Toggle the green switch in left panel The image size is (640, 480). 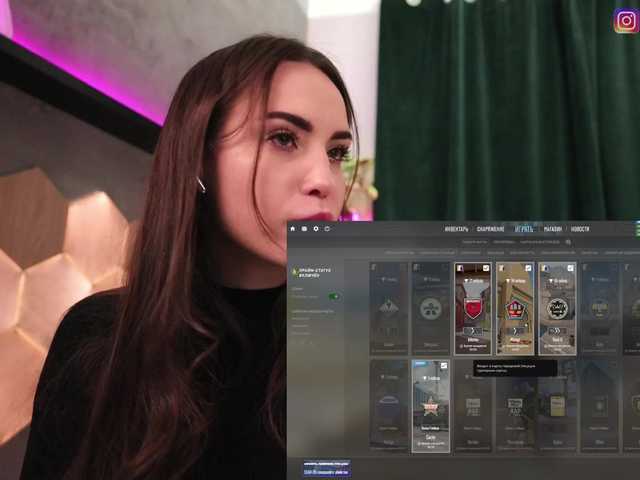334,297
